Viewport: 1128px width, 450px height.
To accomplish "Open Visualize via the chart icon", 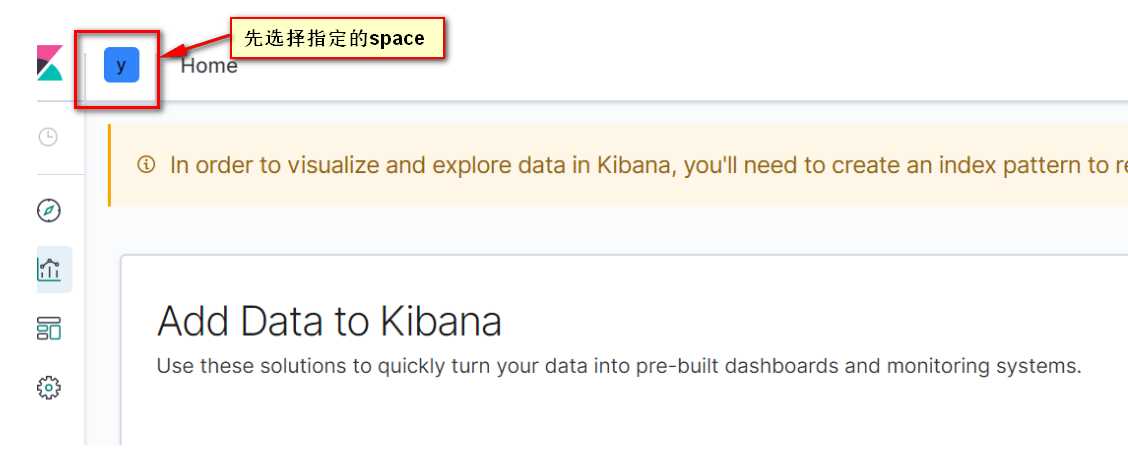I will pyautogui.click(x=49, y=269).
